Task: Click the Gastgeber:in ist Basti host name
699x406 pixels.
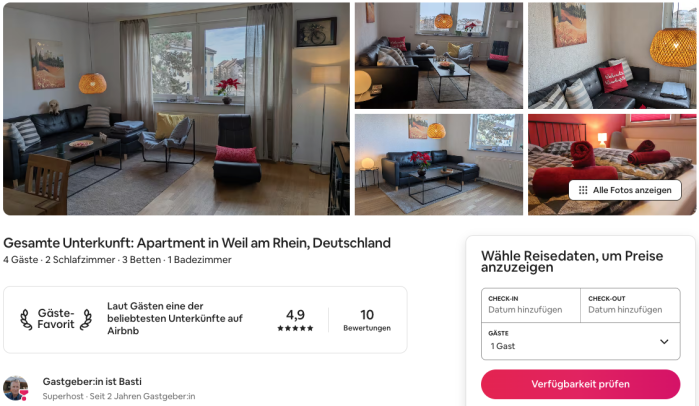Action: click(92, 381)
